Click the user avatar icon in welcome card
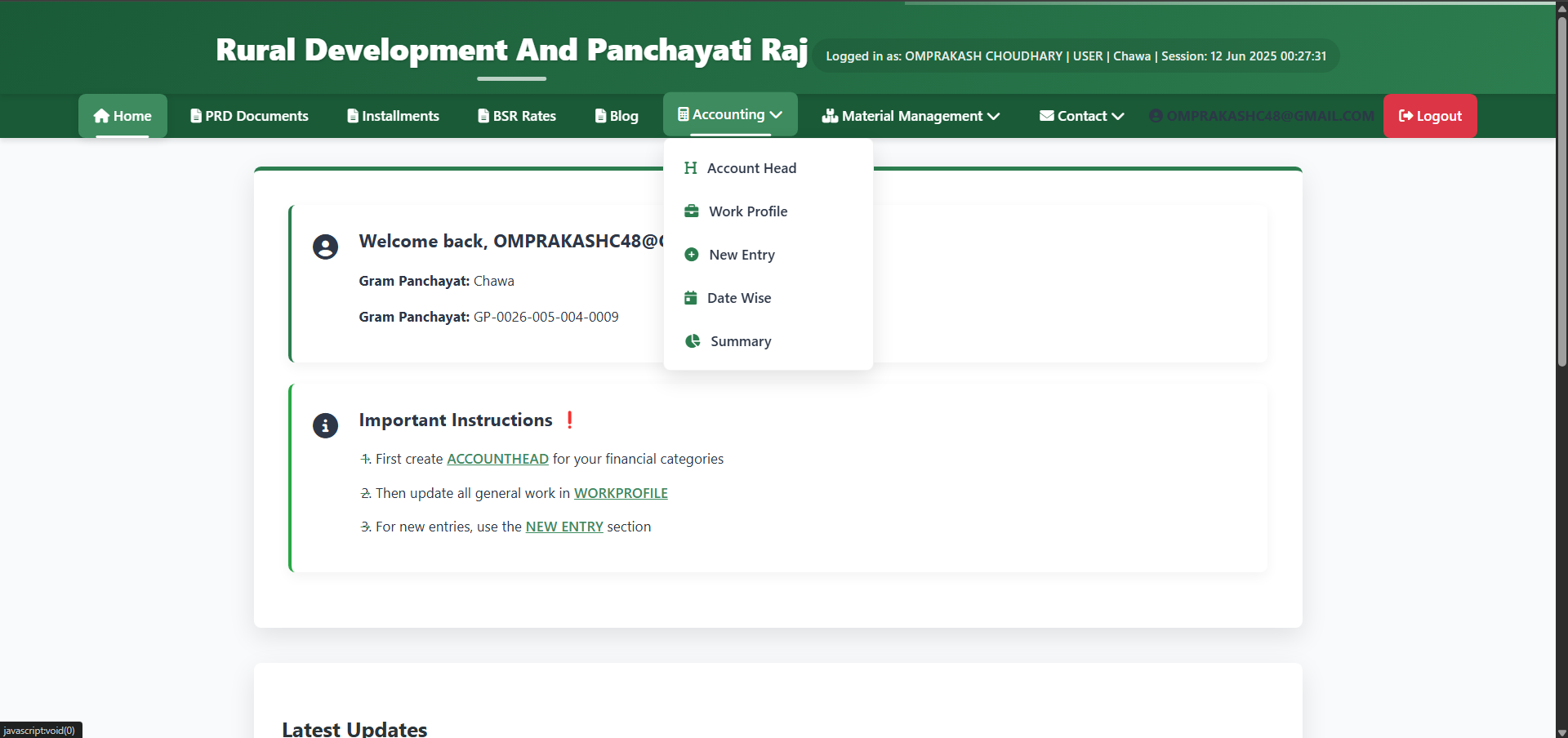The width and height of the screenshot is (1568, 738). (325, 247)
